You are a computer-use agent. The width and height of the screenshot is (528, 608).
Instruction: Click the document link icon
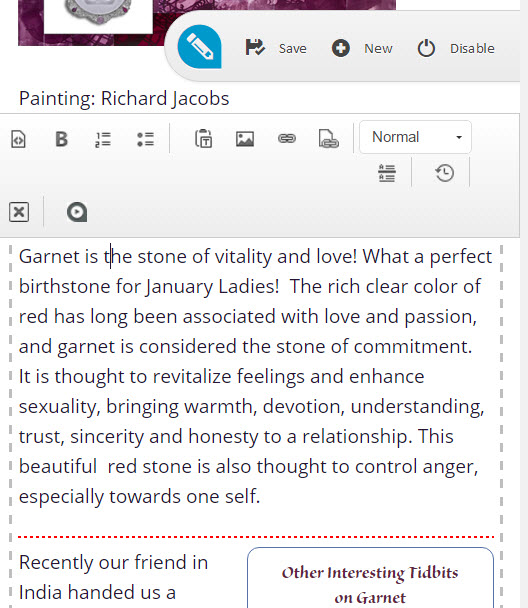tap(328, 139)
